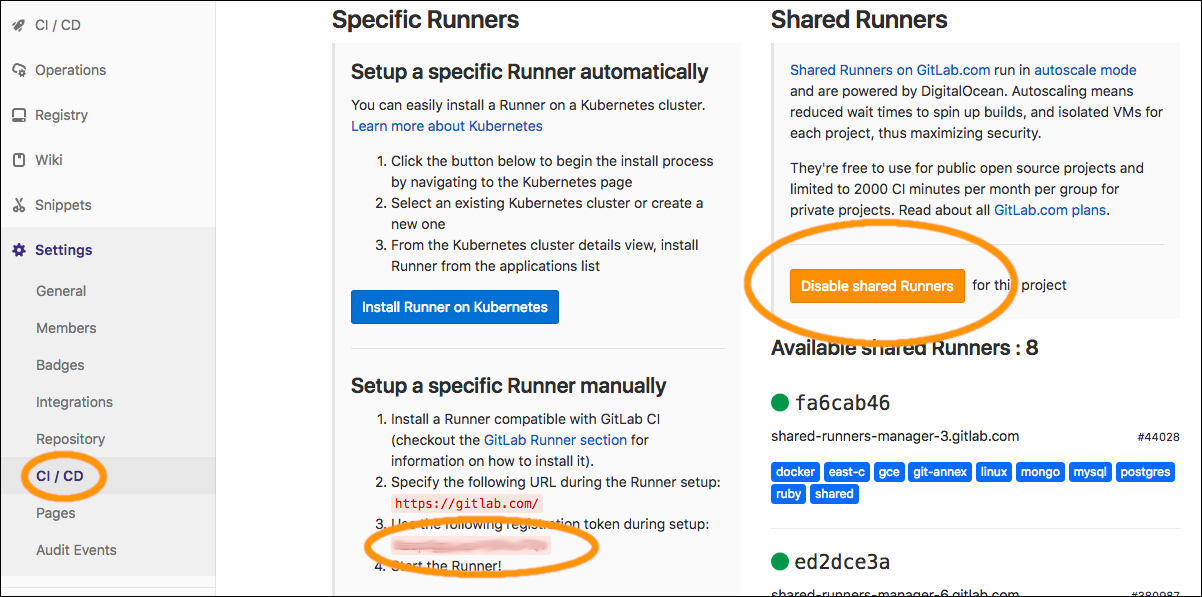Click the Wiki book icon

pyautogui.click(x=19, y=160)
